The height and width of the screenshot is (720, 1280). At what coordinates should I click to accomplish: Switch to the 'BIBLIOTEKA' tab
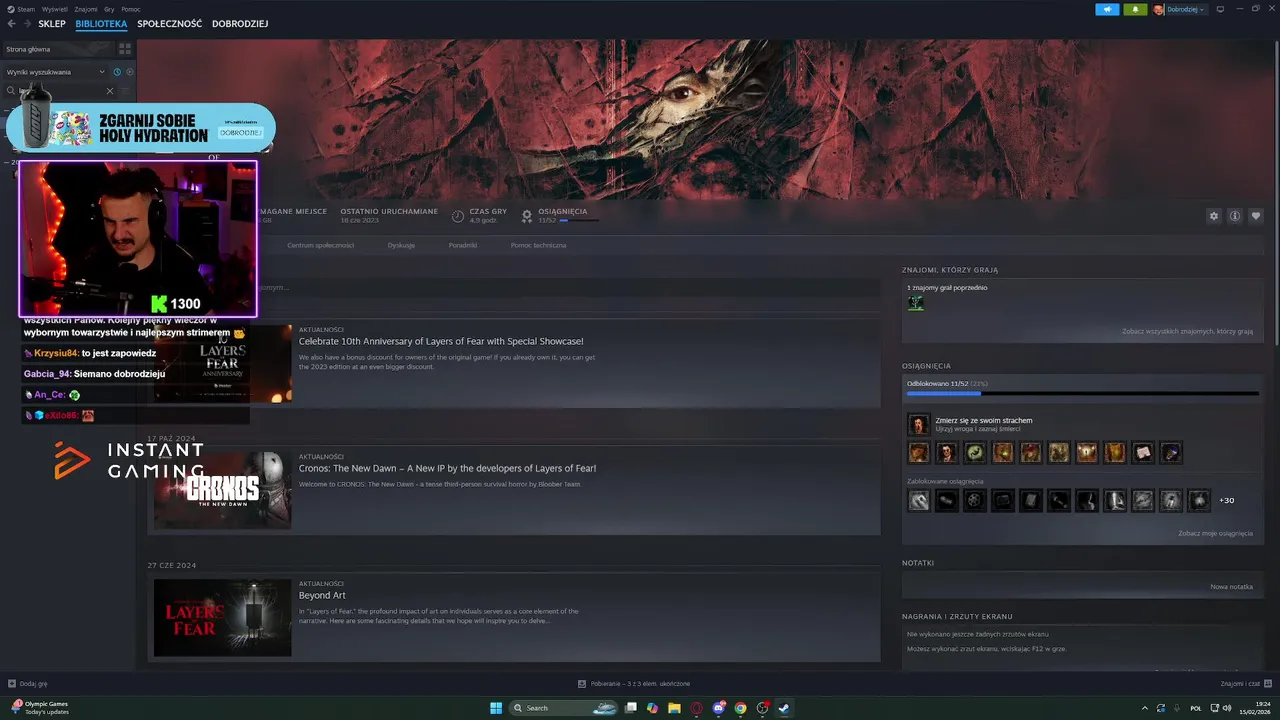point(101,23)
